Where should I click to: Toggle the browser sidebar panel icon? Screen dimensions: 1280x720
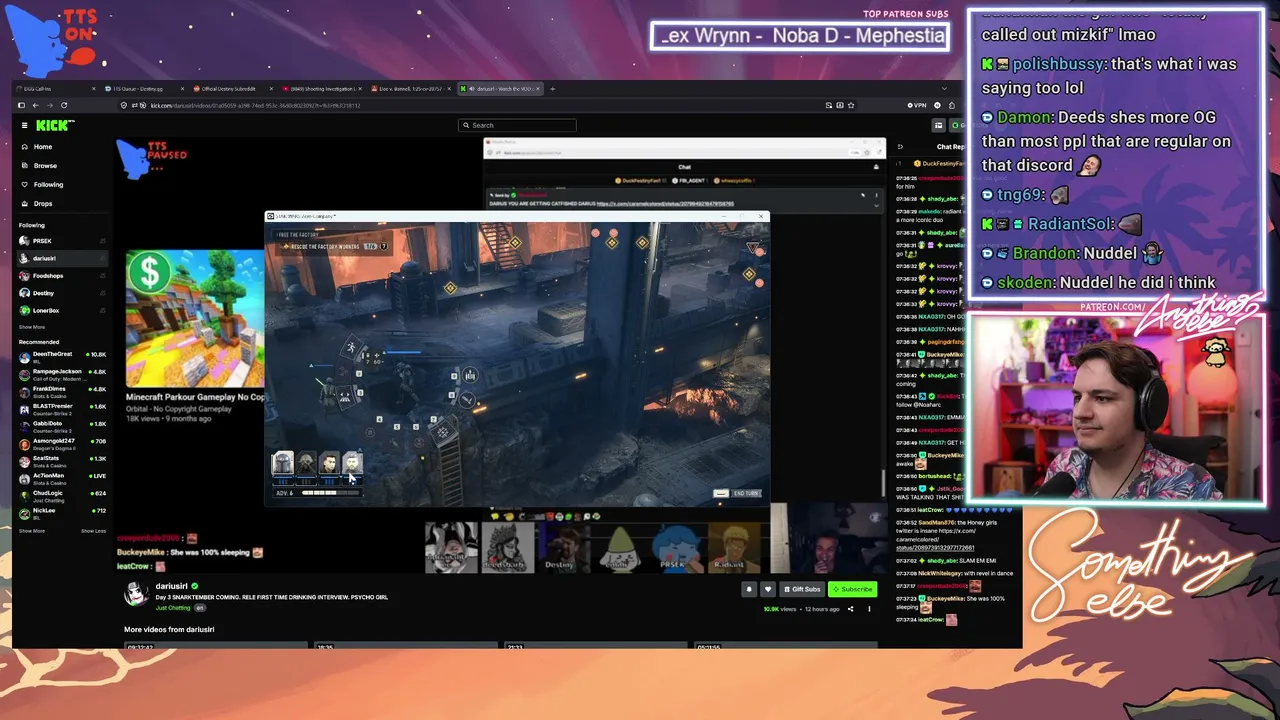pos(21,105)
